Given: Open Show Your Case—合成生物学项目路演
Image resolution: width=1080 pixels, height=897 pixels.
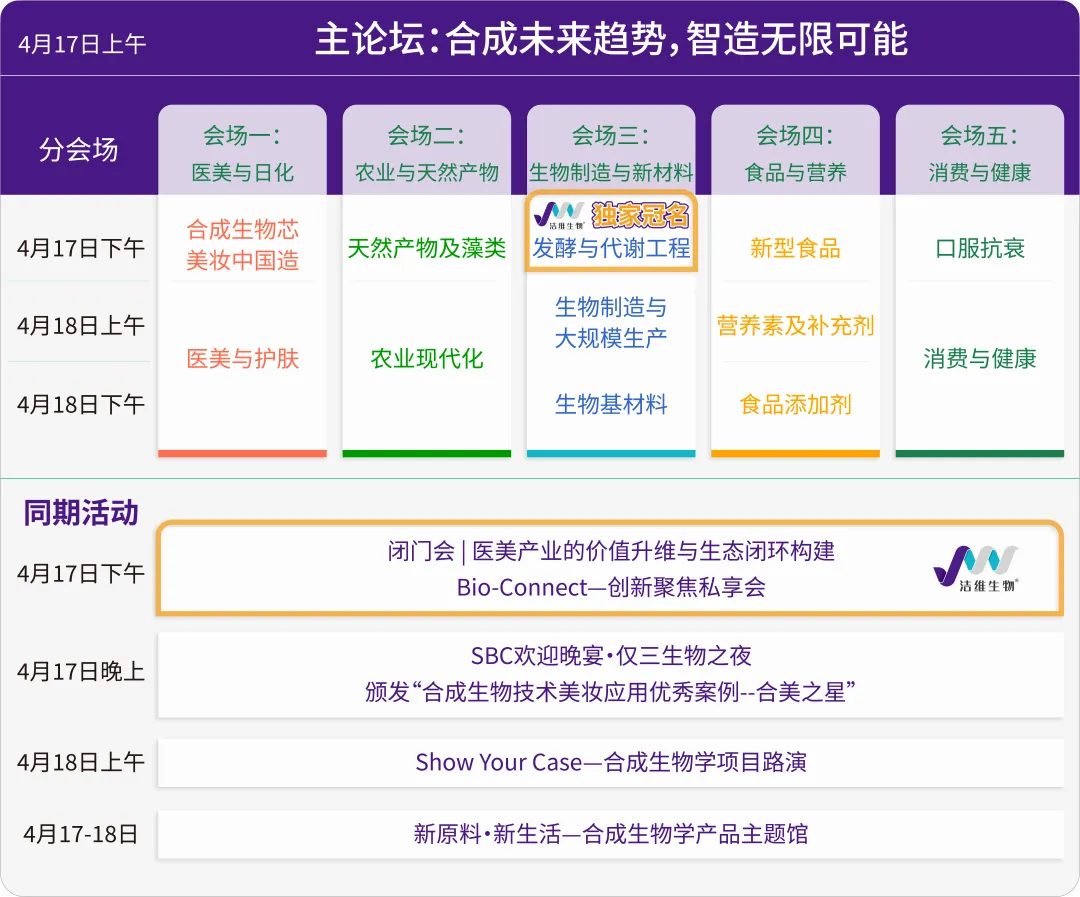Looking at the screenshot, I should [611, 763].
